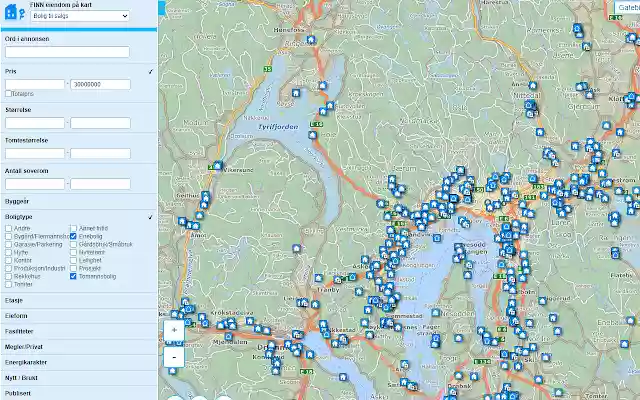Tick the Garasje/Parkering checkbox
This screenshot has height=400, width=640.
coord(8,244)
